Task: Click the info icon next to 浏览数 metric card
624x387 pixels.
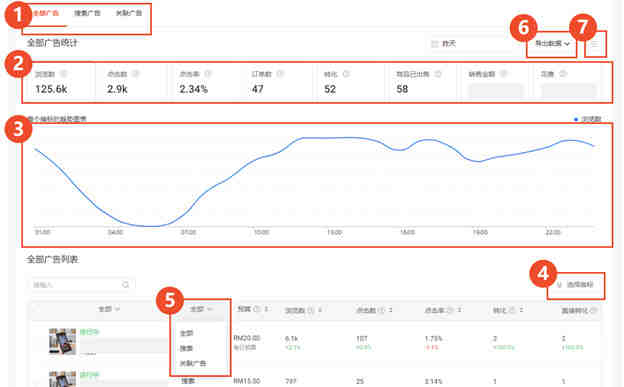Action: (64, 74)
